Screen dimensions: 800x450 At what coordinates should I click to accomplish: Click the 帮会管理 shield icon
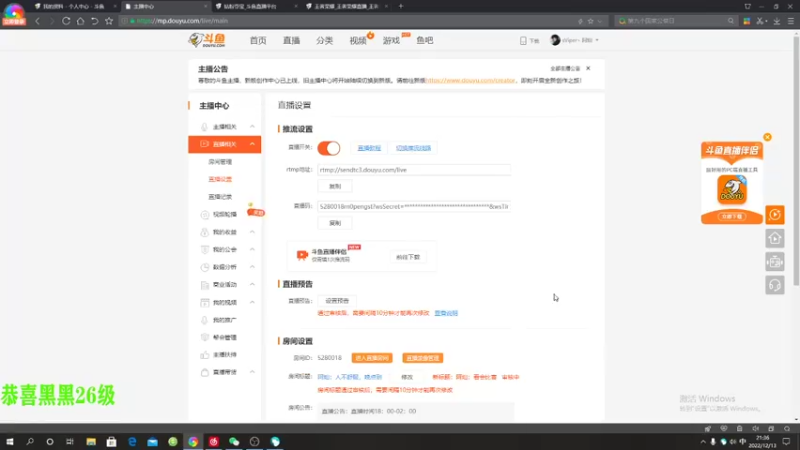(205, 337)
